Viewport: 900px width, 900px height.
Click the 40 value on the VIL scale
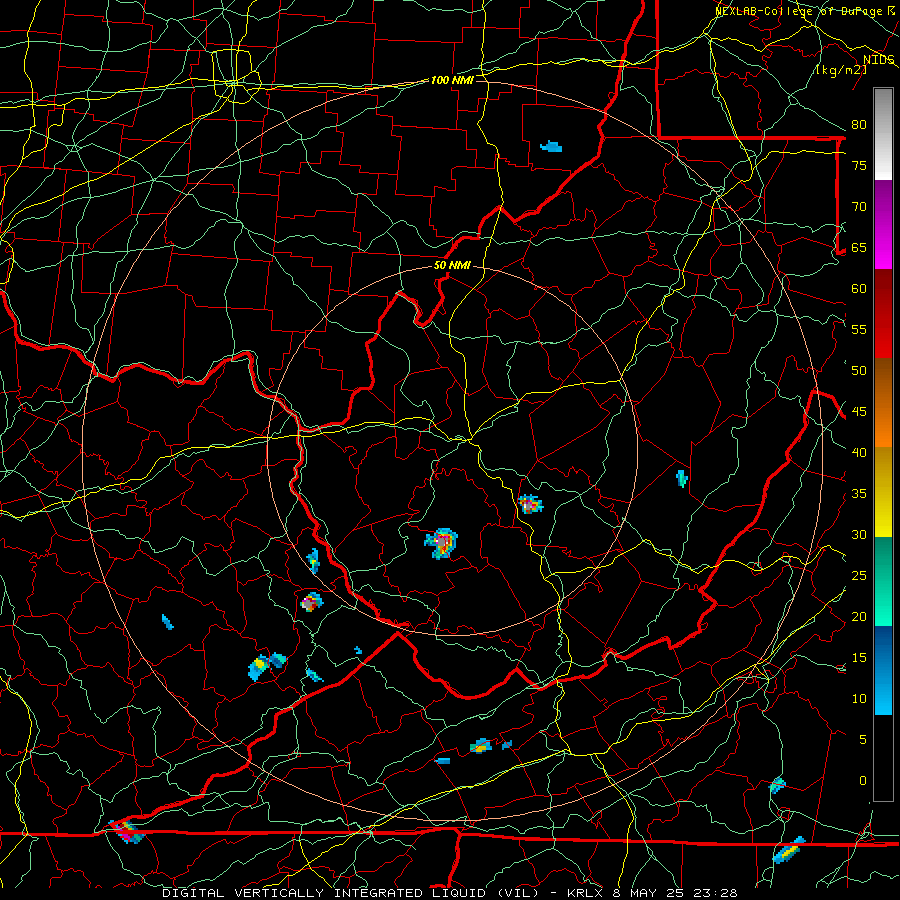click(859, 452)
